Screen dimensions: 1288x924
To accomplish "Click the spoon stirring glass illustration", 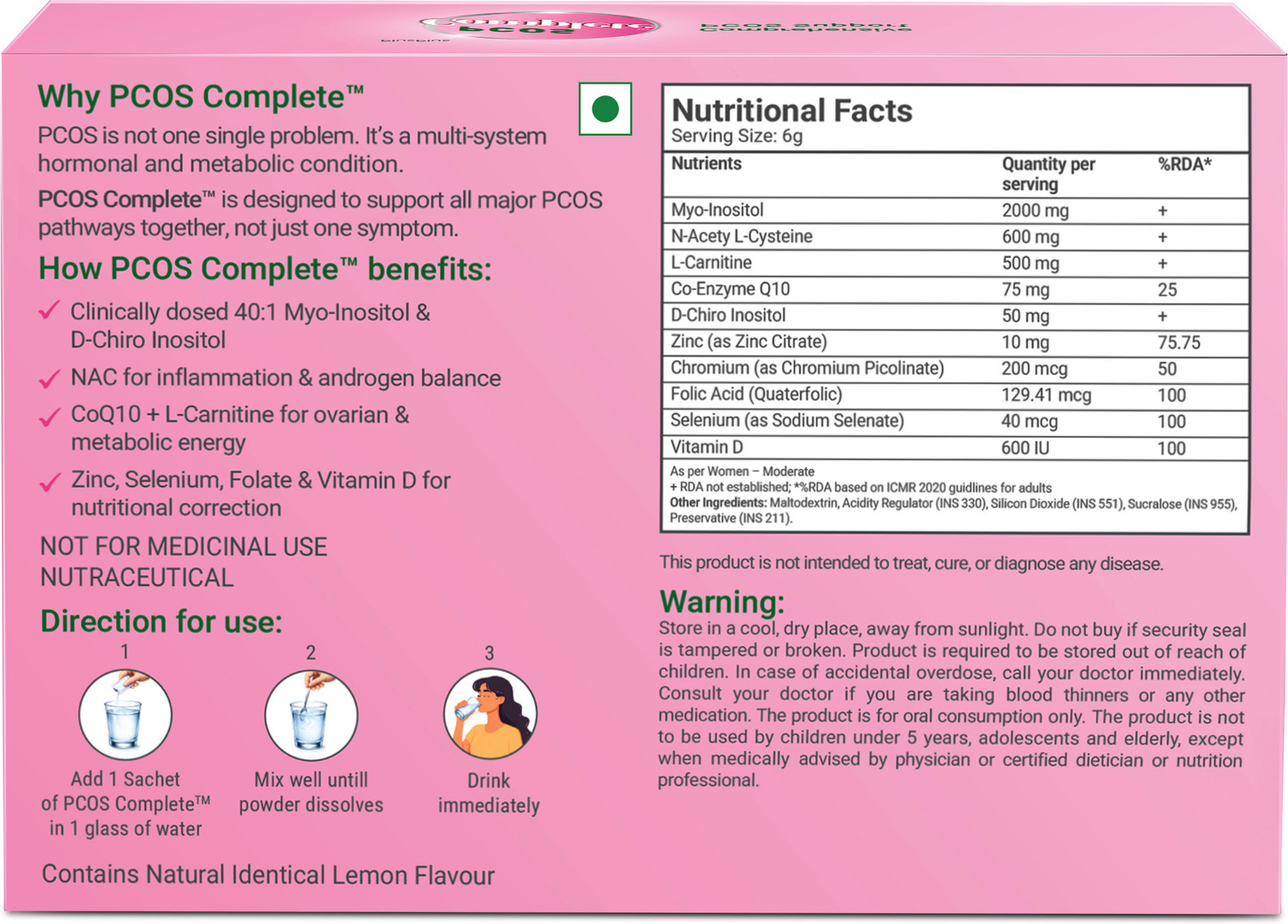I will pyautogui.click(x=311, y=715).
